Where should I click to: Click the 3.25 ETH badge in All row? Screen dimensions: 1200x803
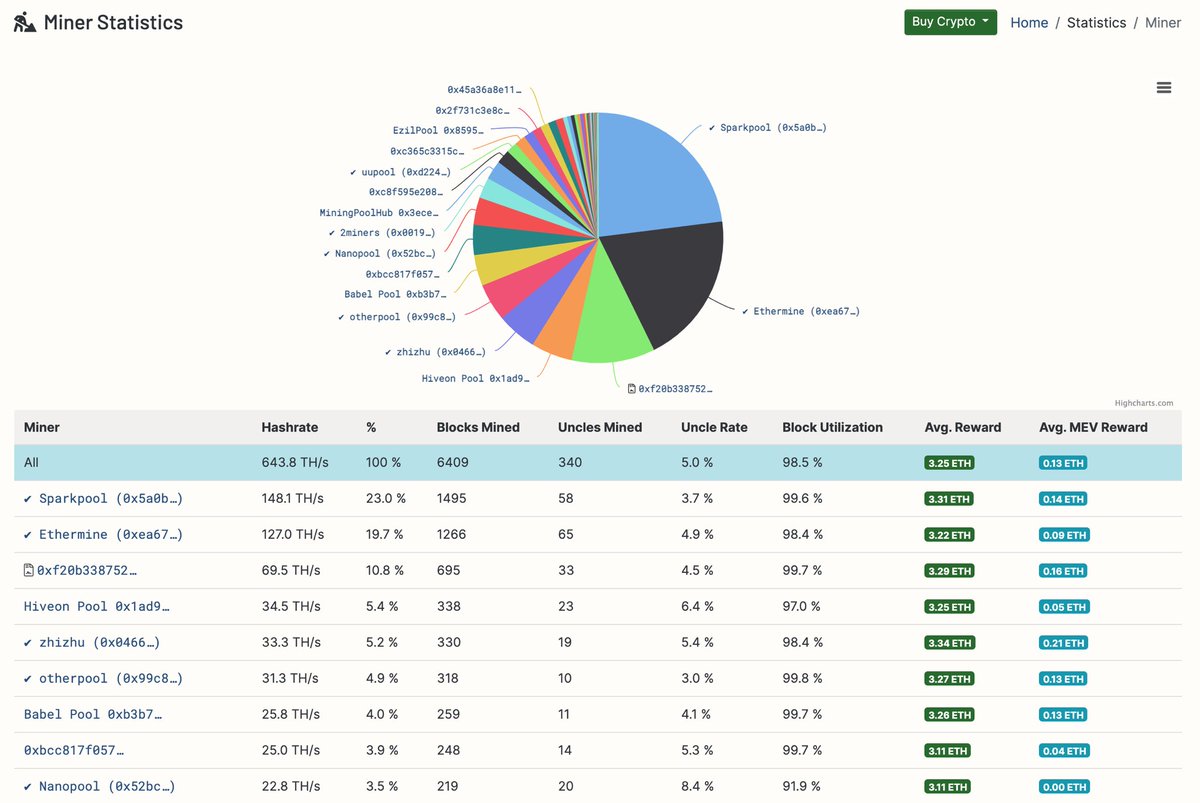pos(949,463)
